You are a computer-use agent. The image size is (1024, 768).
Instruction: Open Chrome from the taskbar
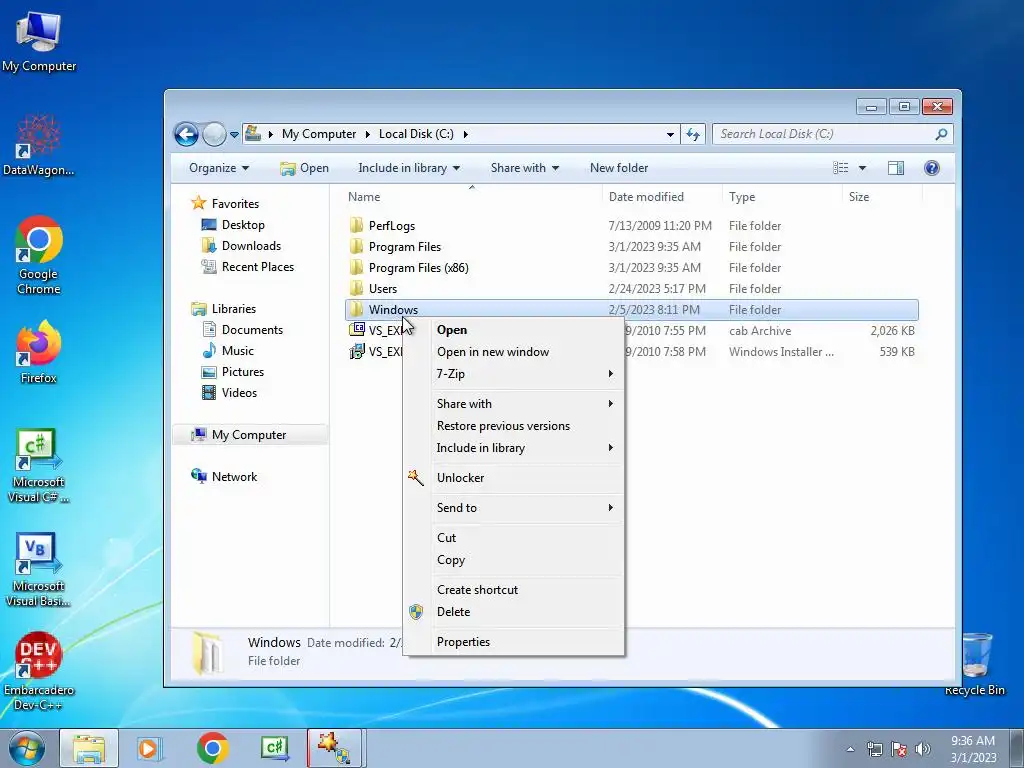(x=212, y=748)
